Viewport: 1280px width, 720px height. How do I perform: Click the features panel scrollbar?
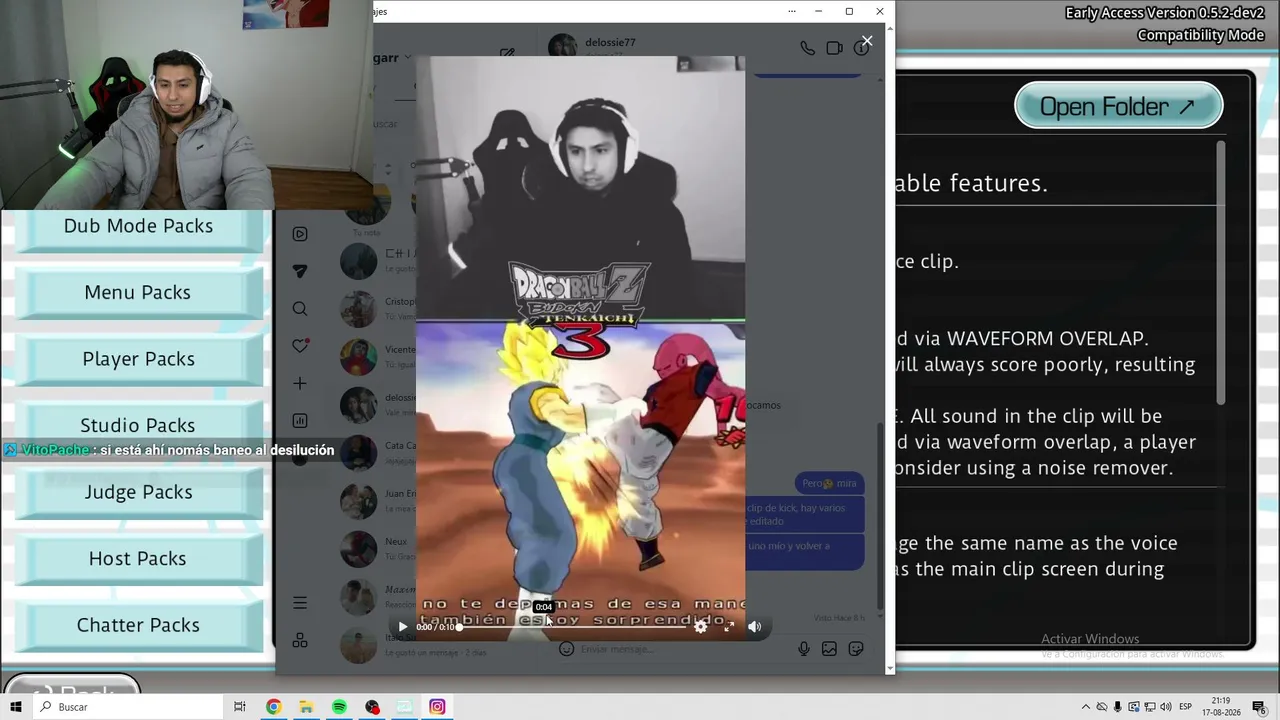coord(1220,272)
